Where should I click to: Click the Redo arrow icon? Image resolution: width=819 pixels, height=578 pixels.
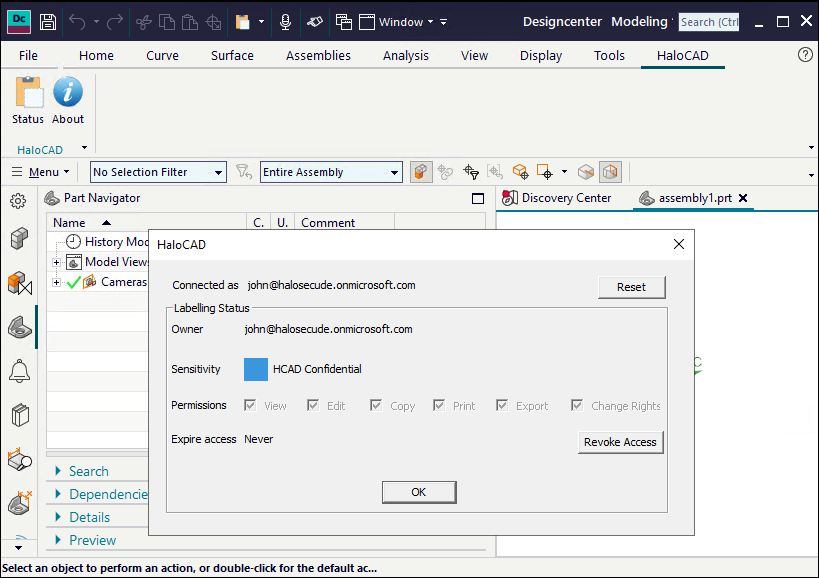click(x=114, y=22)
